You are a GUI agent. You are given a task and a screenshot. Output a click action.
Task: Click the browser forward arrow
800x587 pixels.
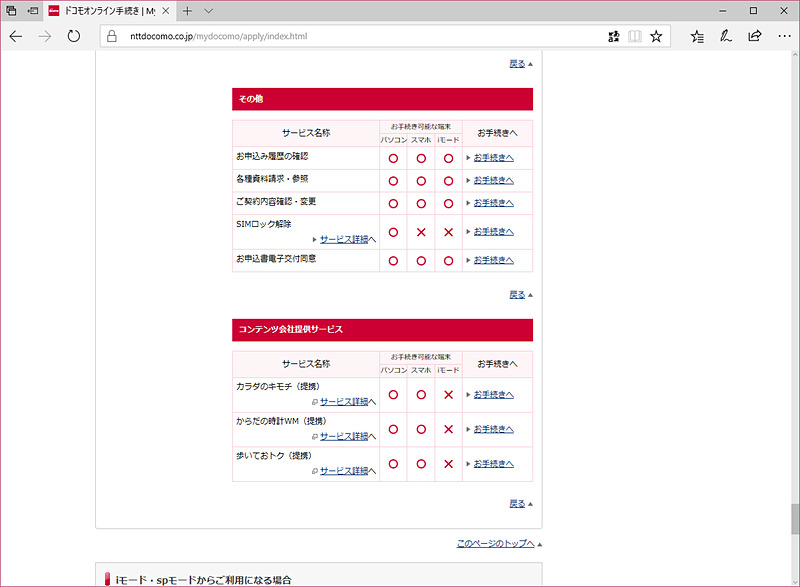point(45,36)
